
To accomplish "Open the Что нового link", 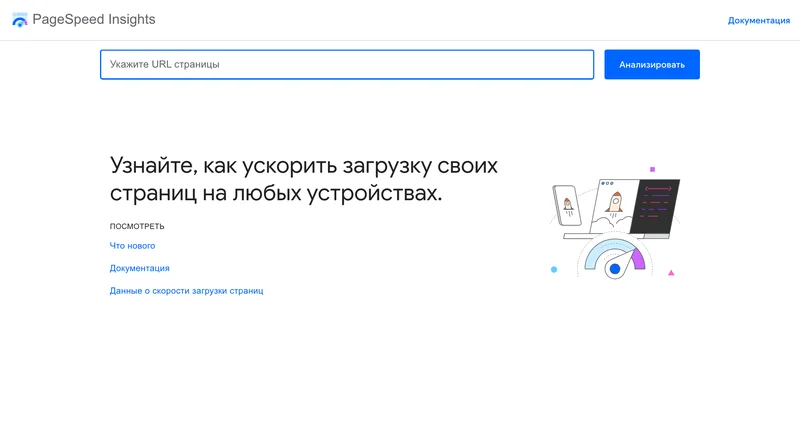I will coord(132,246).
